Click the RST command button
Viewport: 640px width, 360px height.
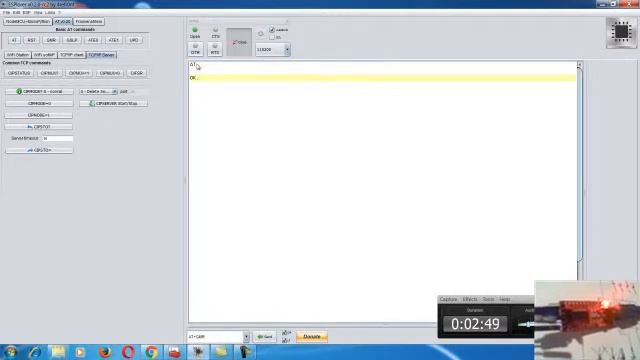coord(31,40)
